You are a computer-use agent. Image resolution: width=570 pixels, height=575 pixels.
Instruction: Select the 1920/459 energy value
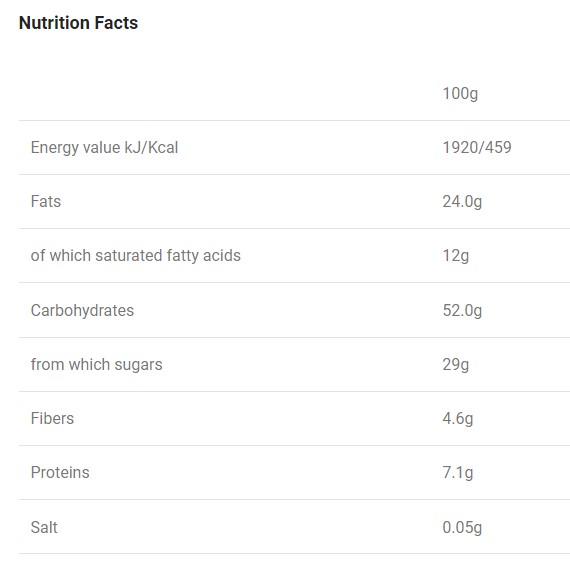click(477, 147)
